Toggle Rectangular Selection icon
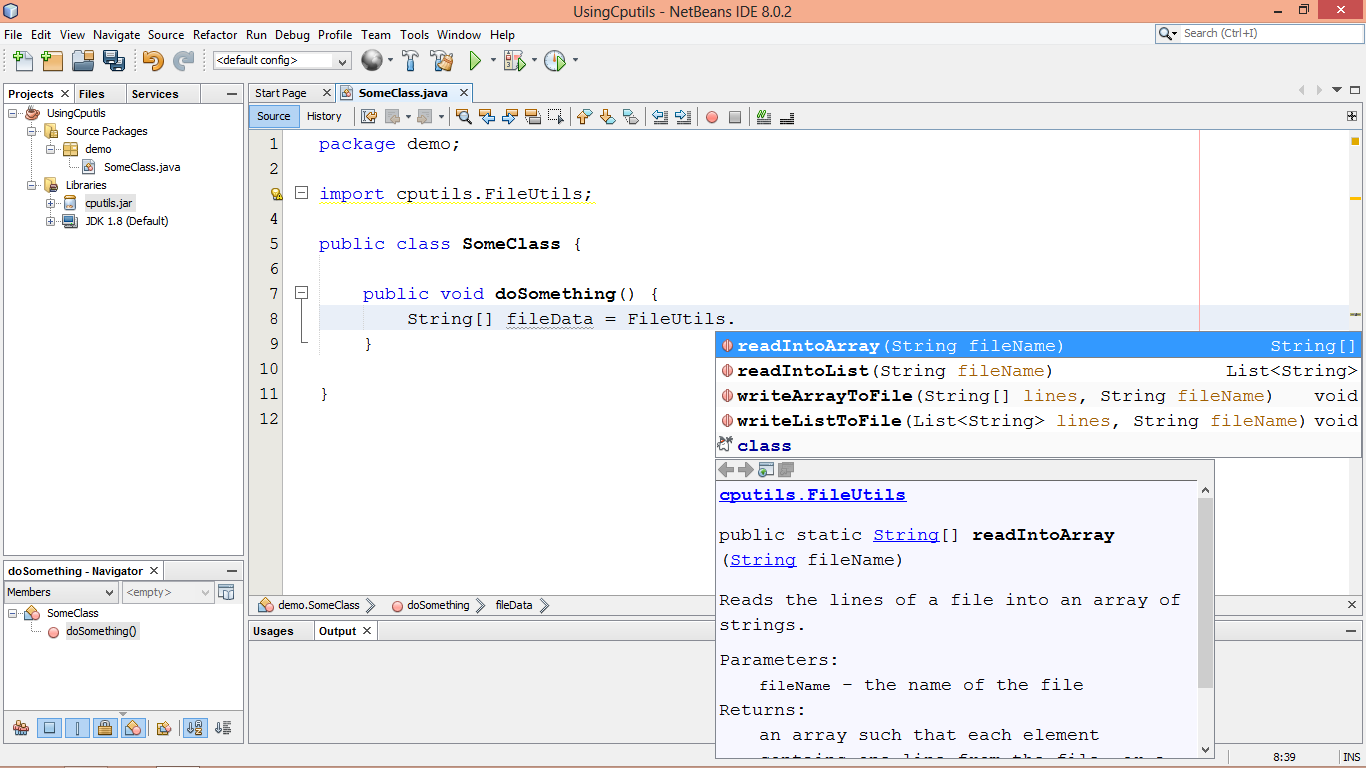This screenshot has height=768, width=1366. coord(556,117)
